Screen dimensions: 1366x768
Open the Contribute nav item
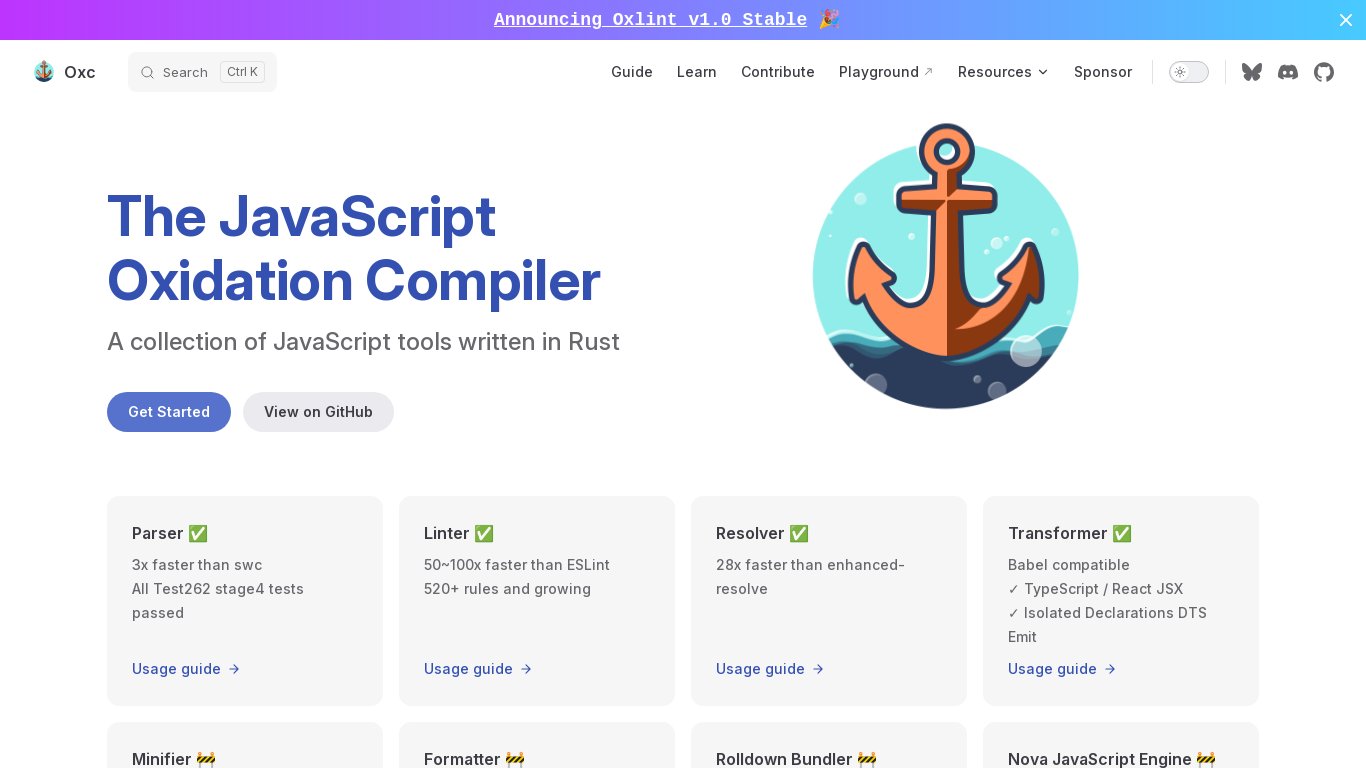(778, 72)
